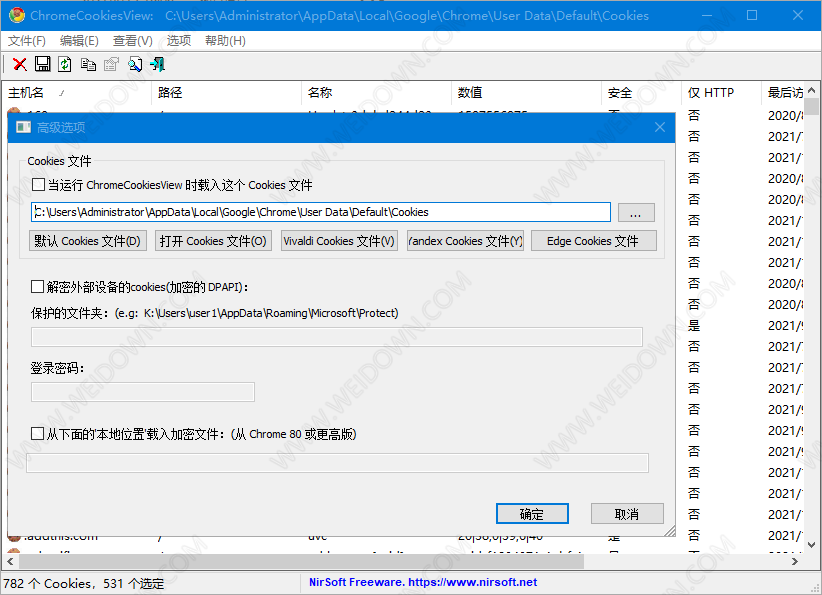Image resolution: width=822 pixels, height=595 pixels.
Task: Click the ChromeCookiesView app icon in the title bar
Action: point(17,15)
